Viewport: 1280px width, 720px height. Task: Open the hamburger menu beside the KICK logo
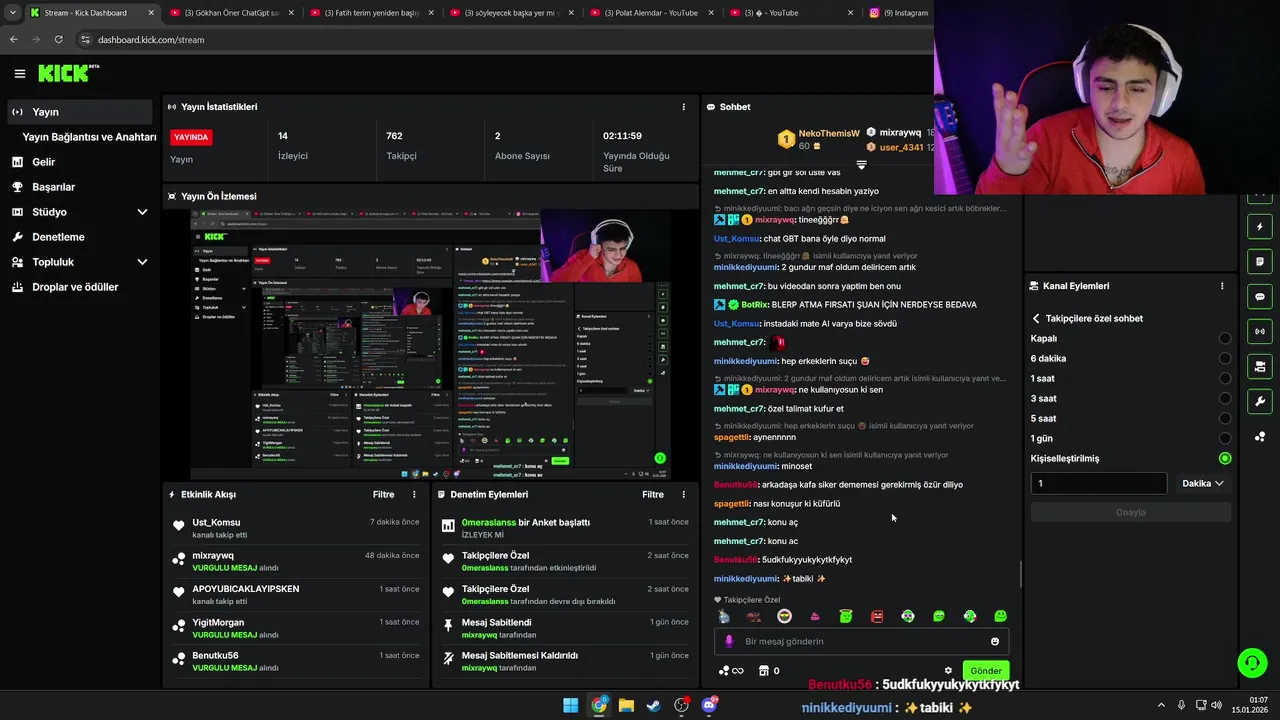pos(19,73)
